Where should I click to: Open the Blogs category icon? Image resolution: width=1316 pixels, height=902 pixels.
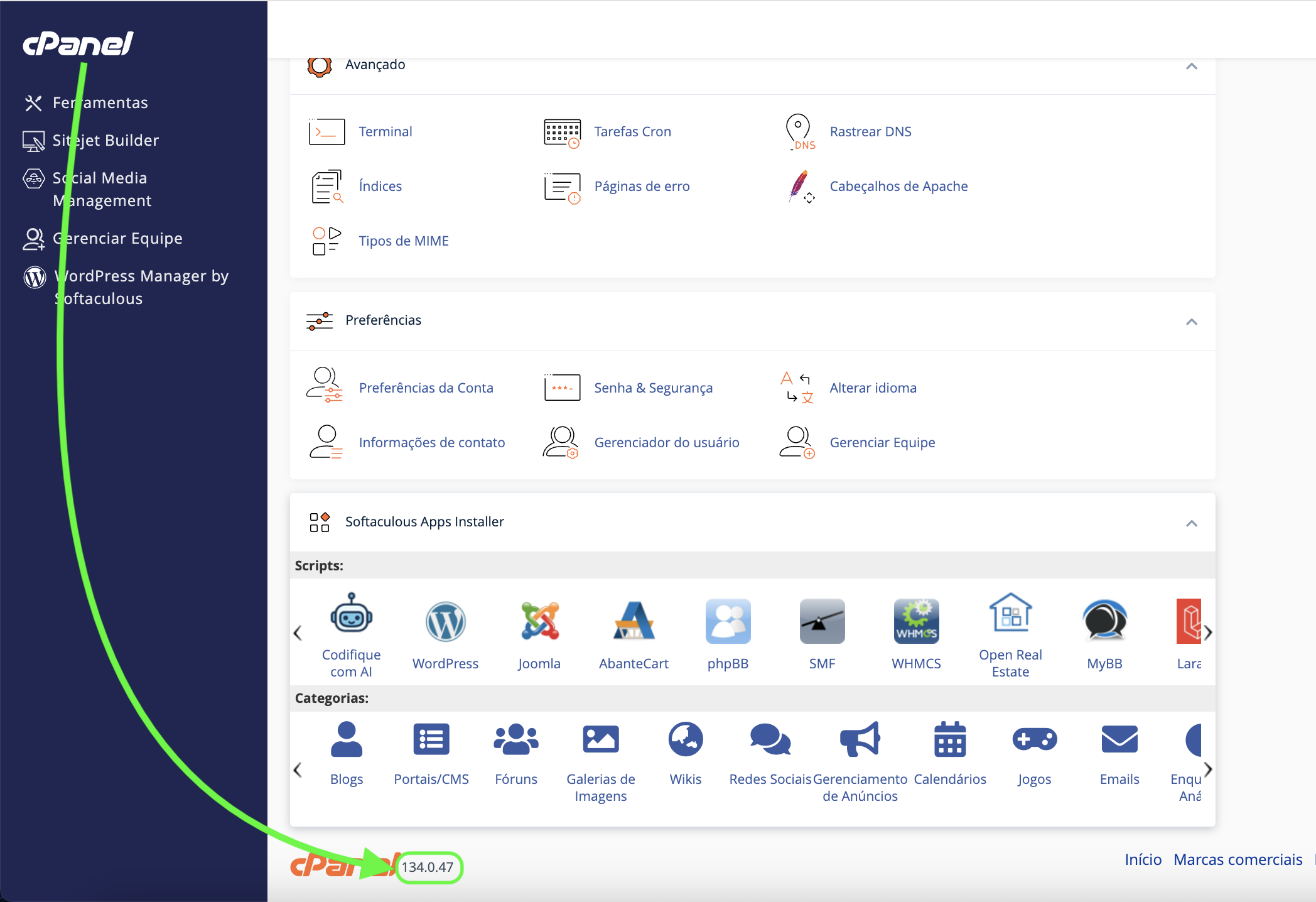pos(347,739)
